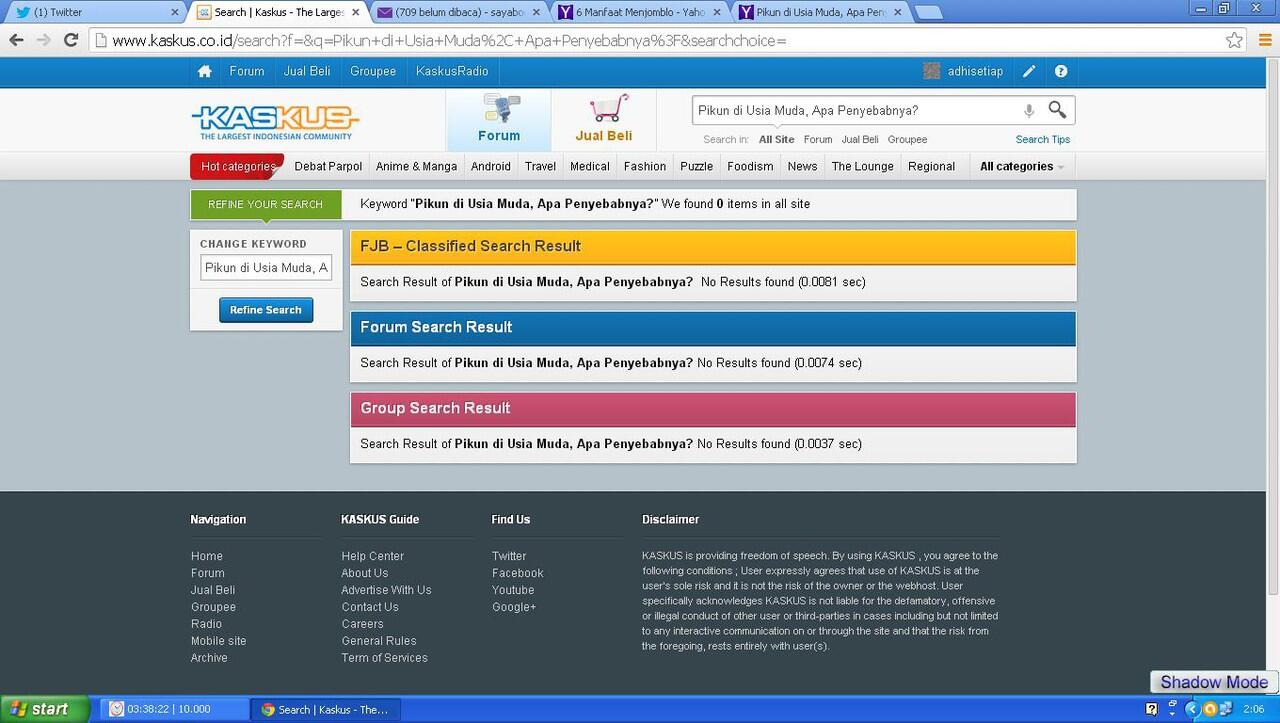
Task: Select All Site search scope
Action: coord(776,139)
